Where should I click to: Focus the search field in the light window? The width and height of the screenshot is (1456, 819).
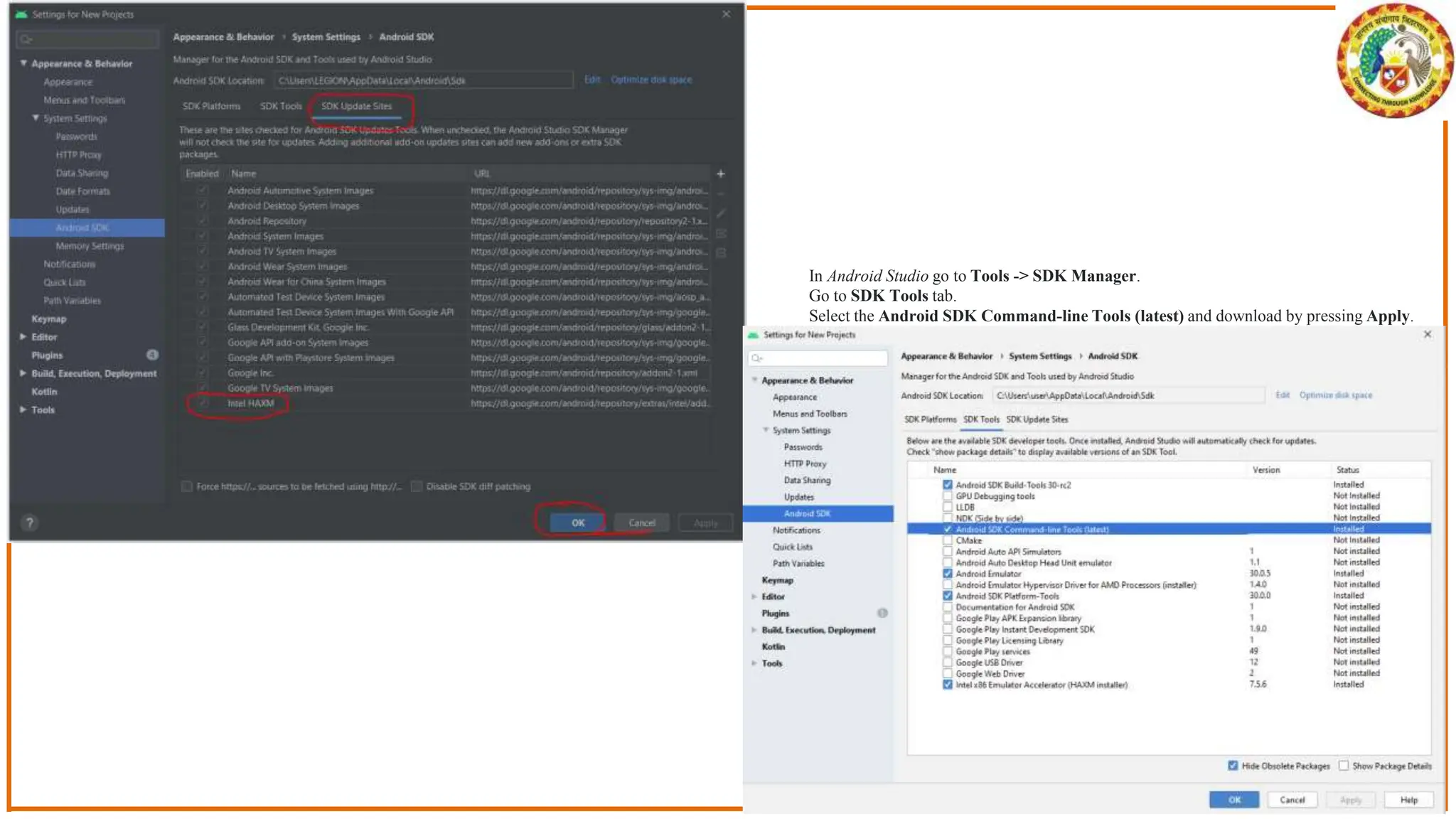pos(818,358)
